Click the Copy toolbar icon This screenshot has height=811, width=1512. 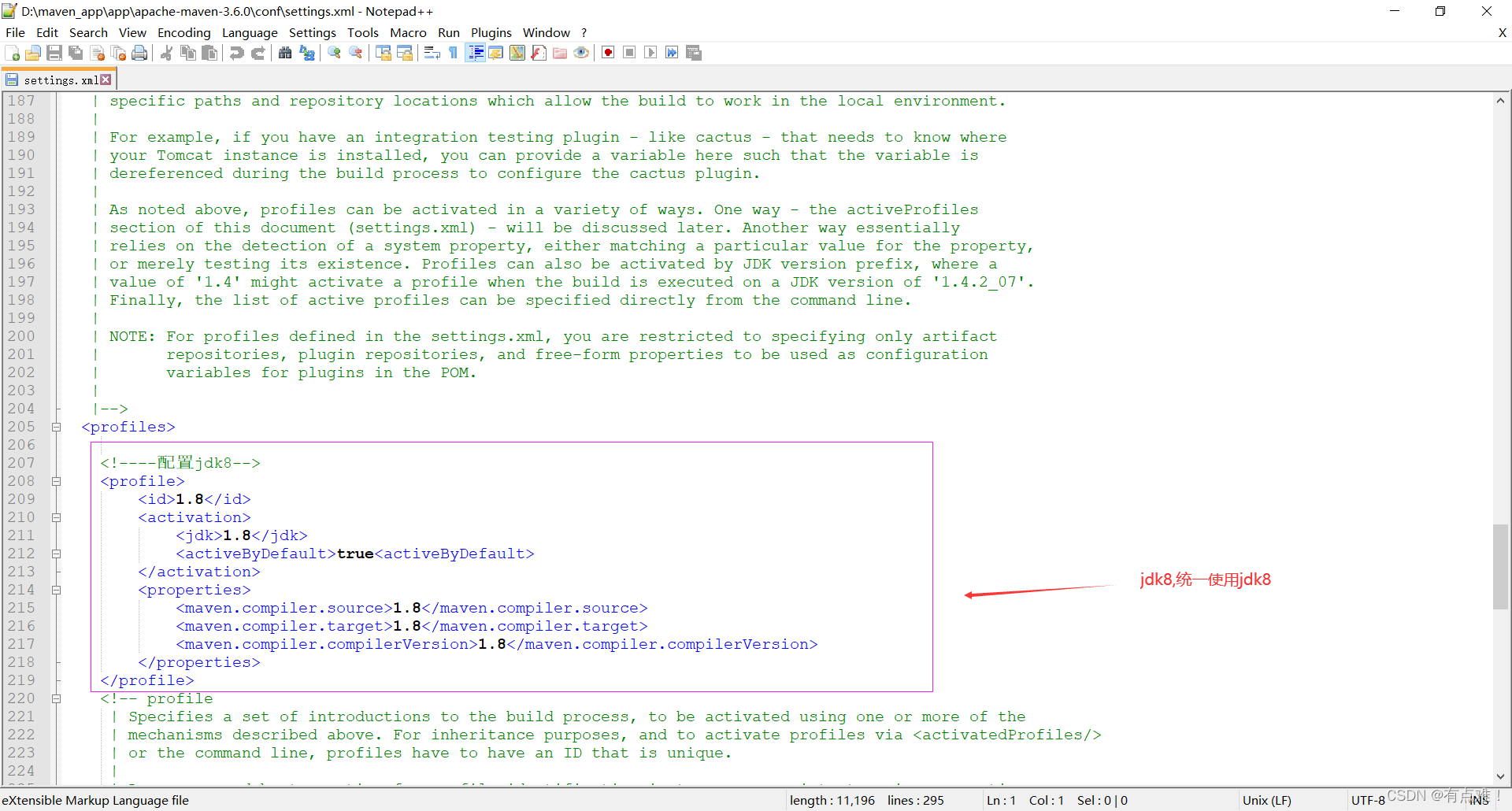pos(188,53)
